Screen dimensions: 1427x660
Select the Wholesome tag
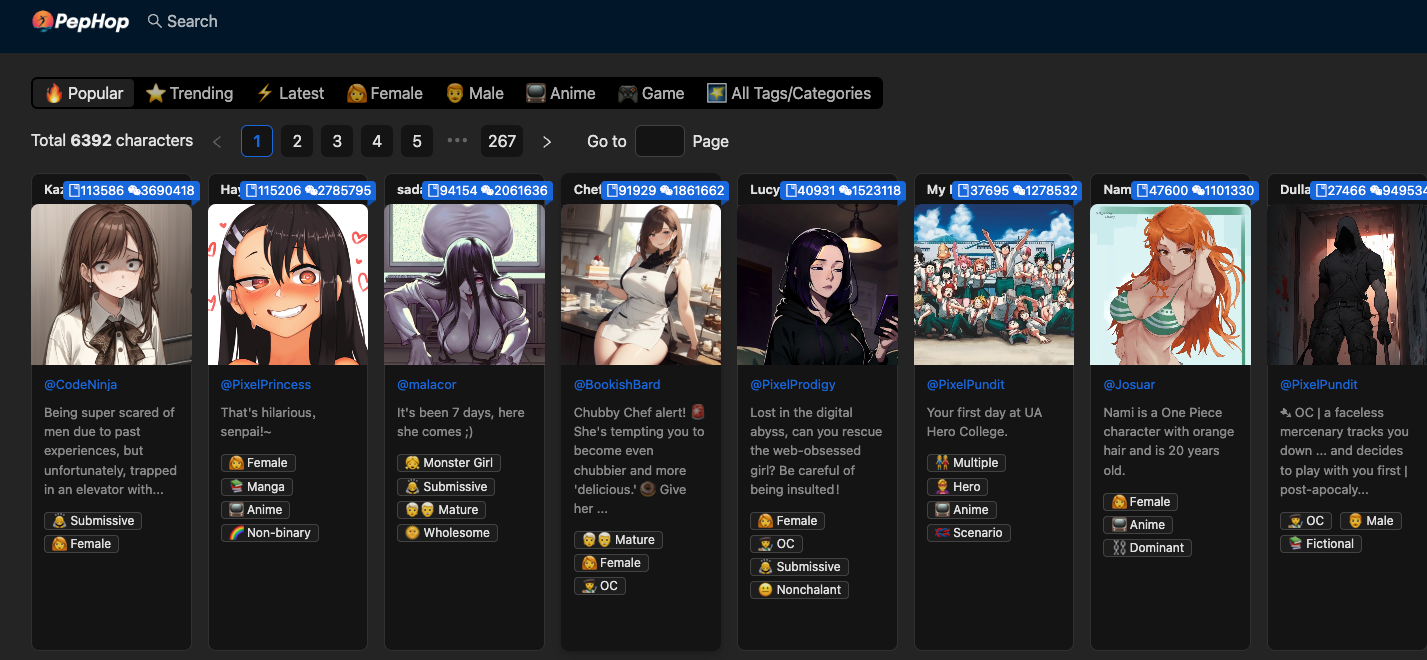pos(447,533)
